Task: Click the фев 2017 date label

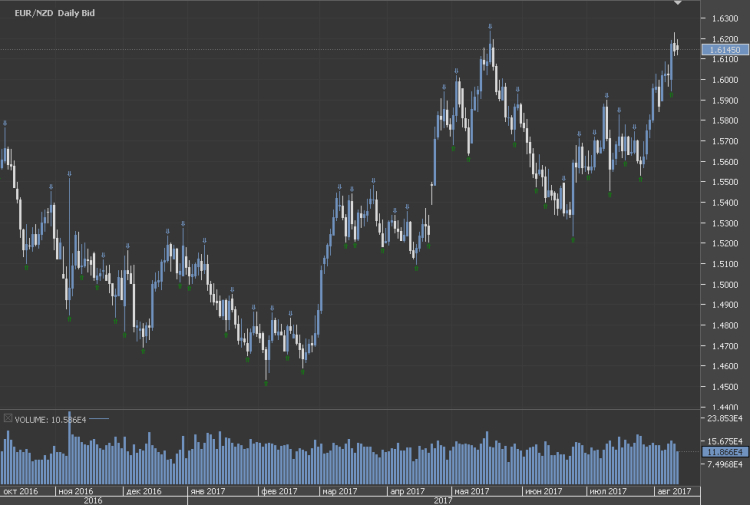Action: [x=279, y=491]
